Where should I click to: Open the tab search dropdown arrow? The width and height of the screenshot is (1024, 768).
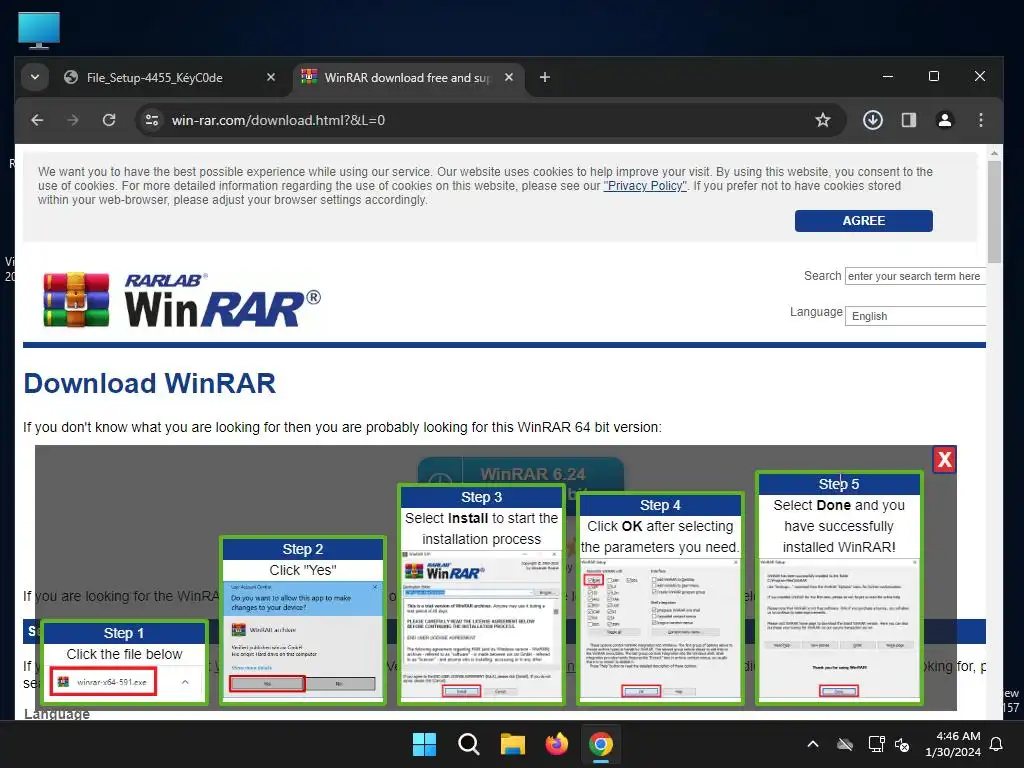[x=35, y=77]
